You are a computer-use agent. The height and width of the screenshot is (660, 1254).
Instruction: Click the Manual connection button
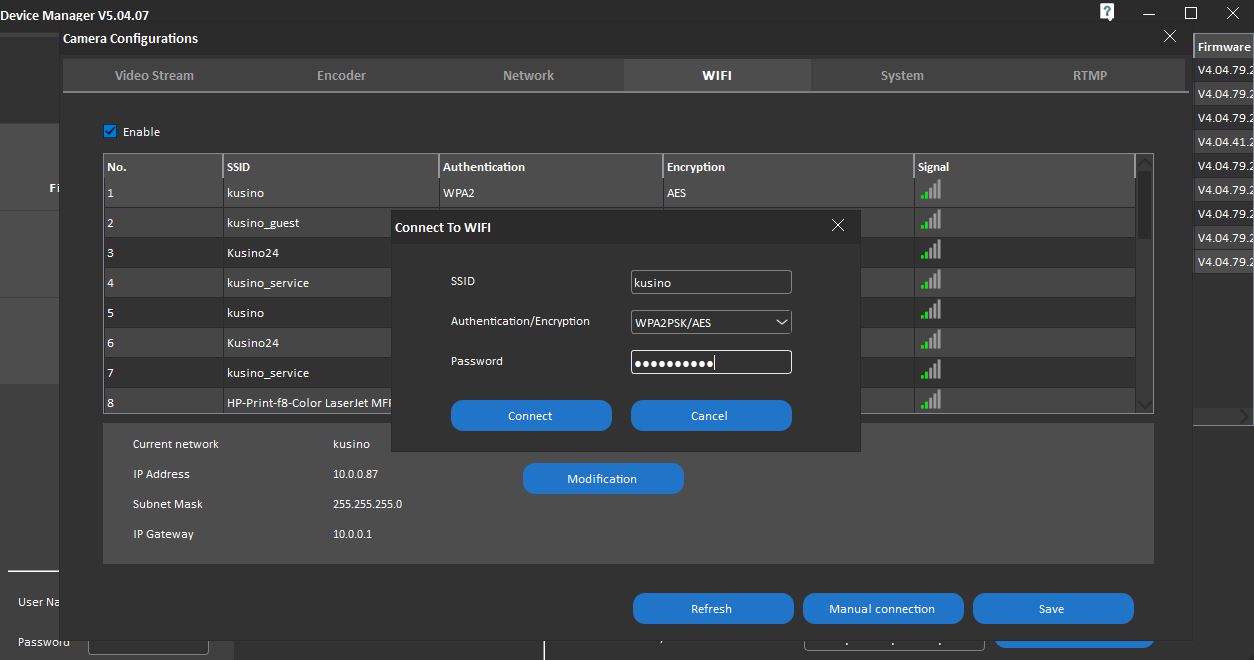pos(883,608)
